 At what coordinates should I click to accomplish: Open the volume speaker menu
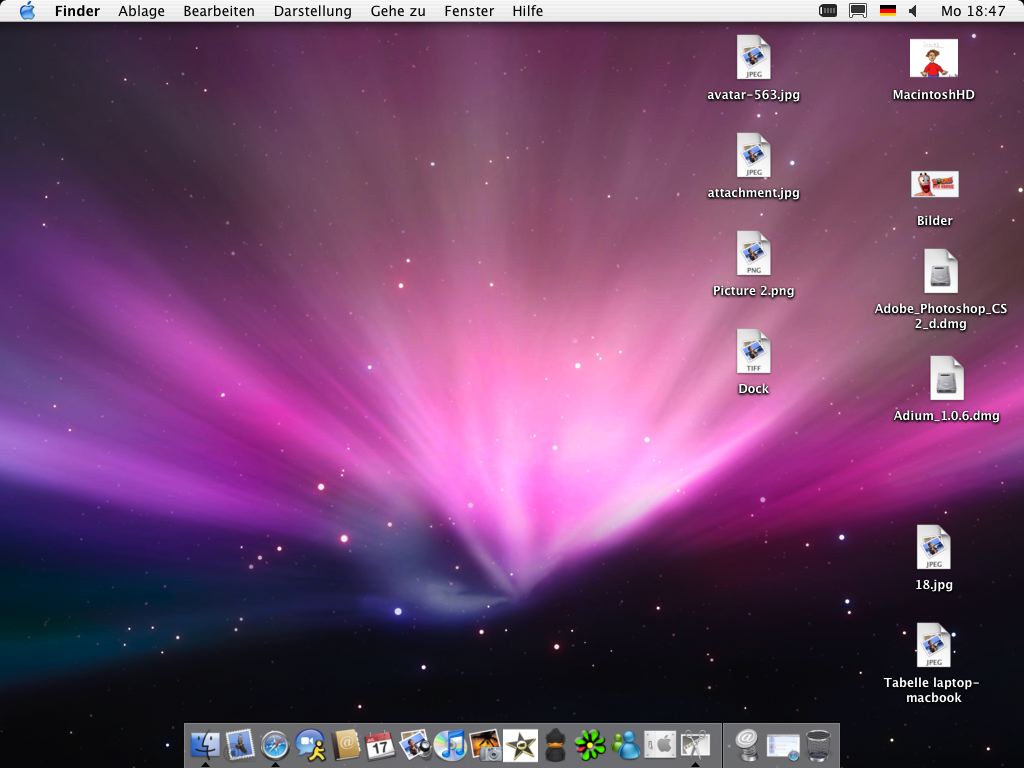[x=913, y=11]
